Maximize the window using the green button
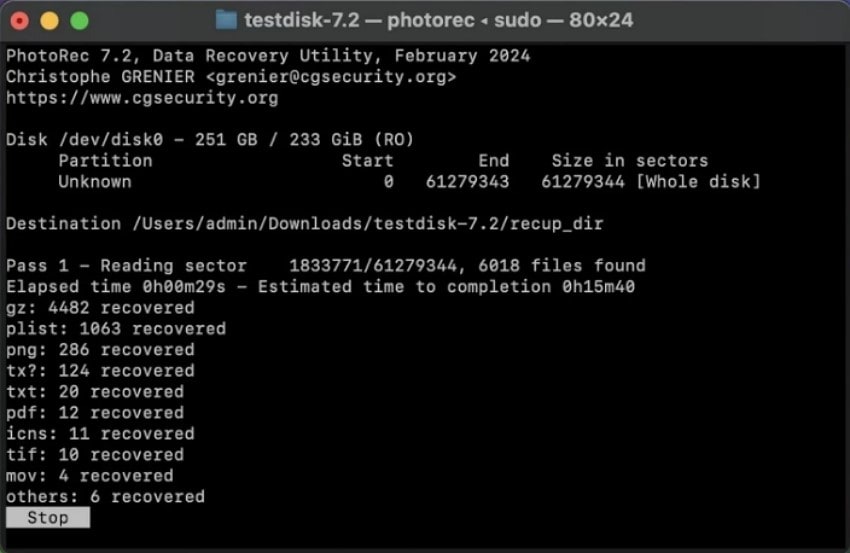This screenshot has height=553, width=850. tap(78, 20)
